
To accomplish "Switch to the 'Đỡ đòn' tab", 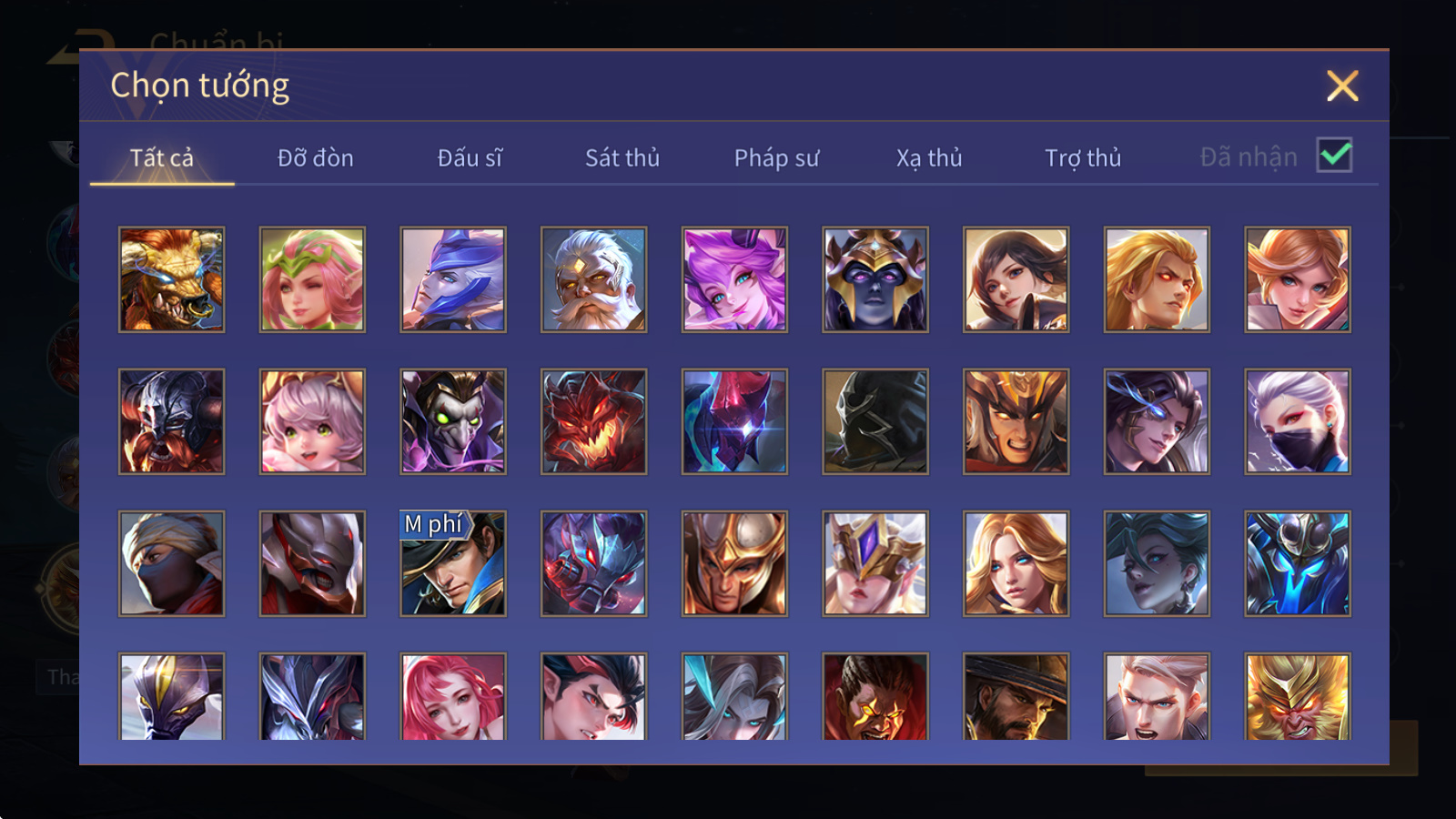I will coord(316,157).
